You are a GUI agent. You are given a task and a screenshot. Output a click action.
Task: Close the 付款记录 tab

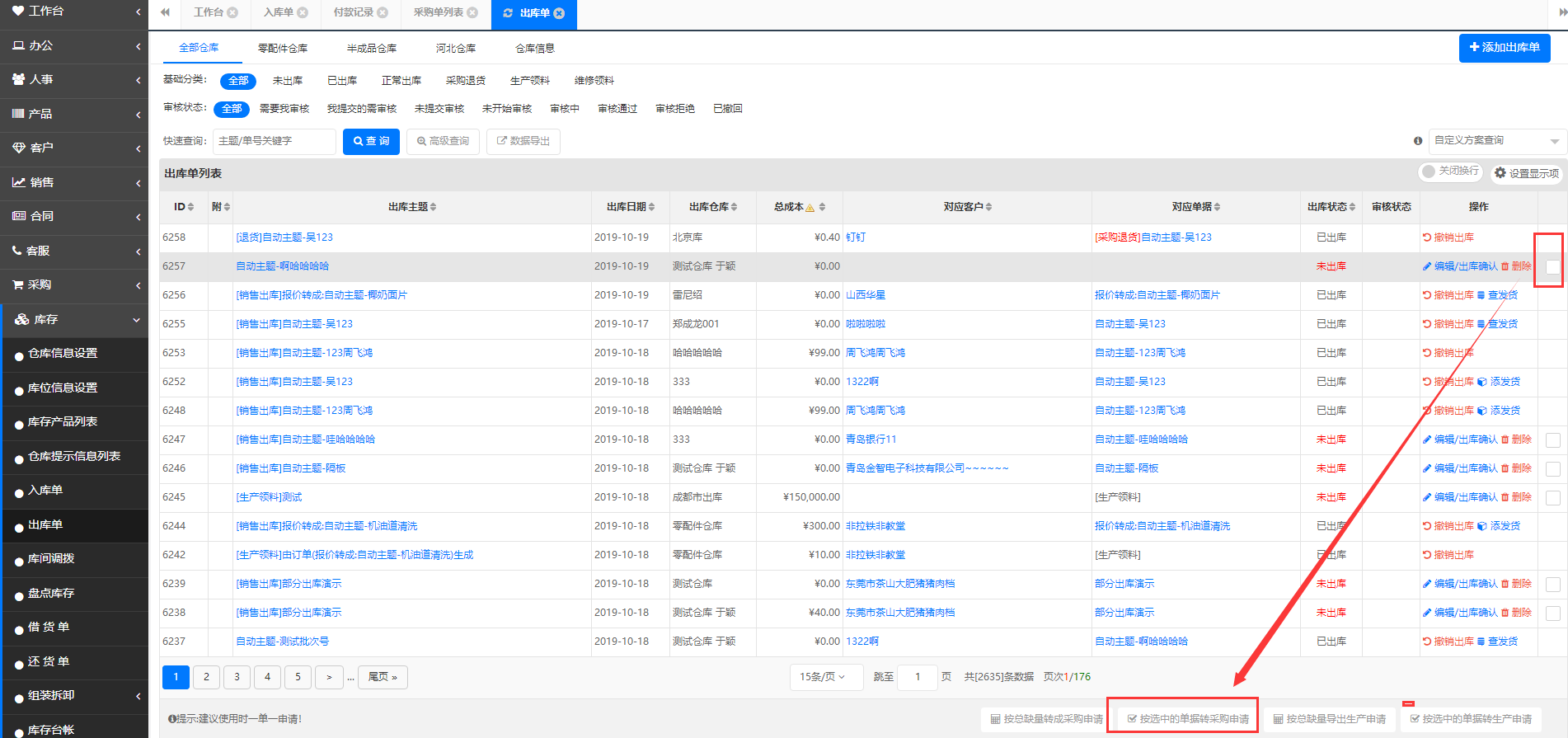coord(383,12)
